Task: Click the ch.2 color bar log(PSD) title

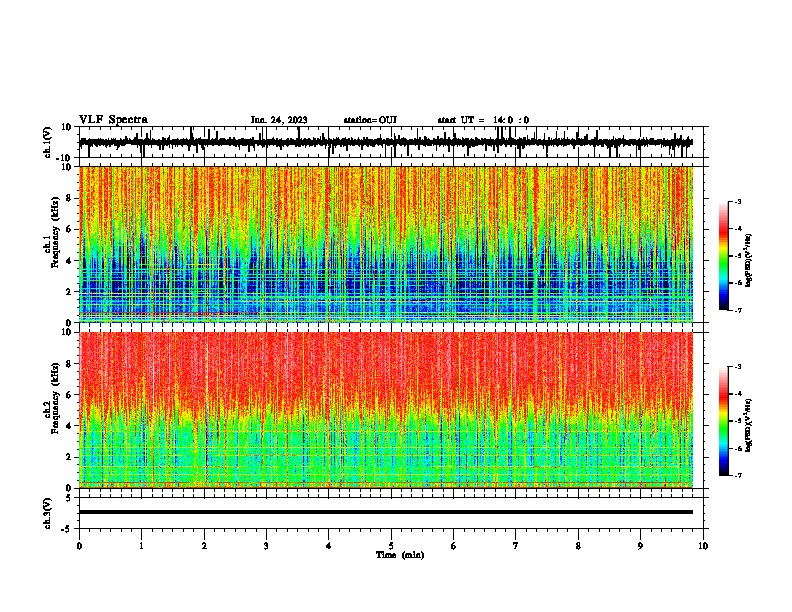Action: [748, 425]
